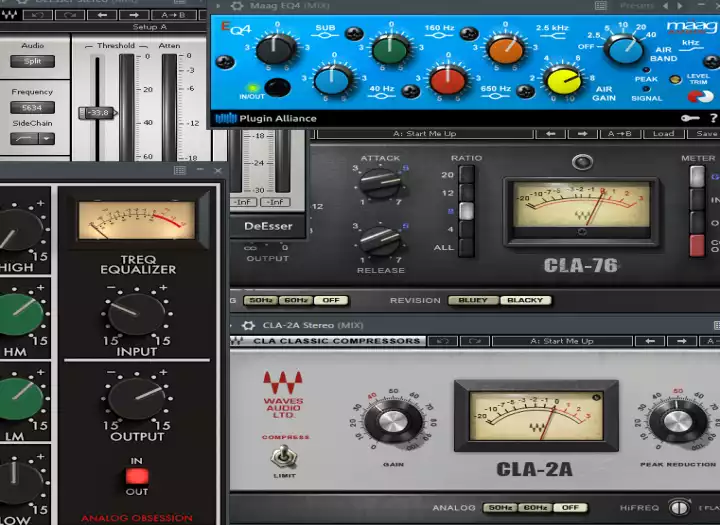Viewport: 720px width, 525px height.
Task: Open the TREQ window presets grid icon
Action: (180, 171)
